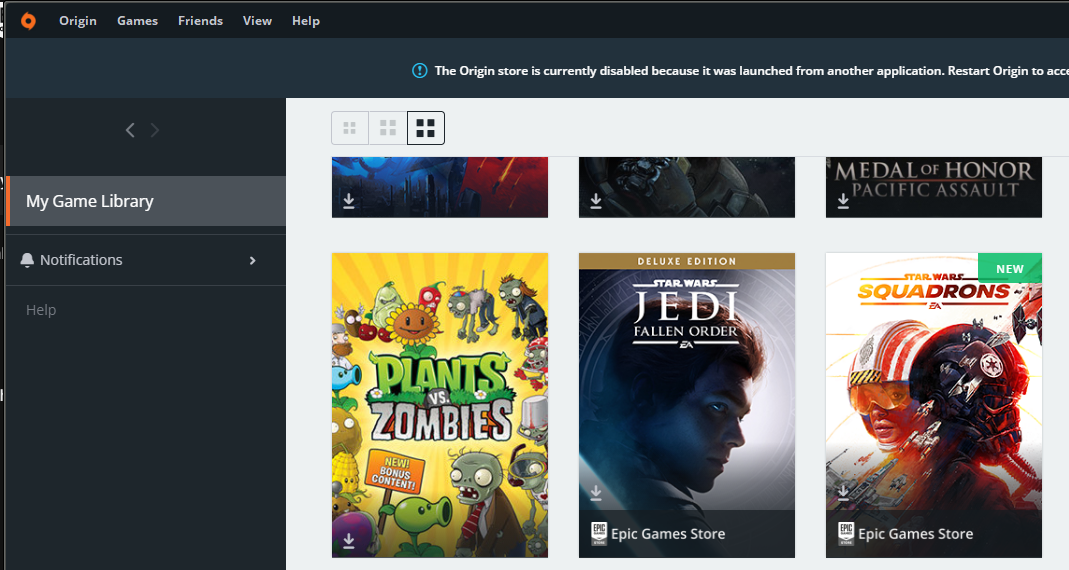
Task: Click Epic Games Store icon on Squadrons tile
Action: [x=846, y=533]
